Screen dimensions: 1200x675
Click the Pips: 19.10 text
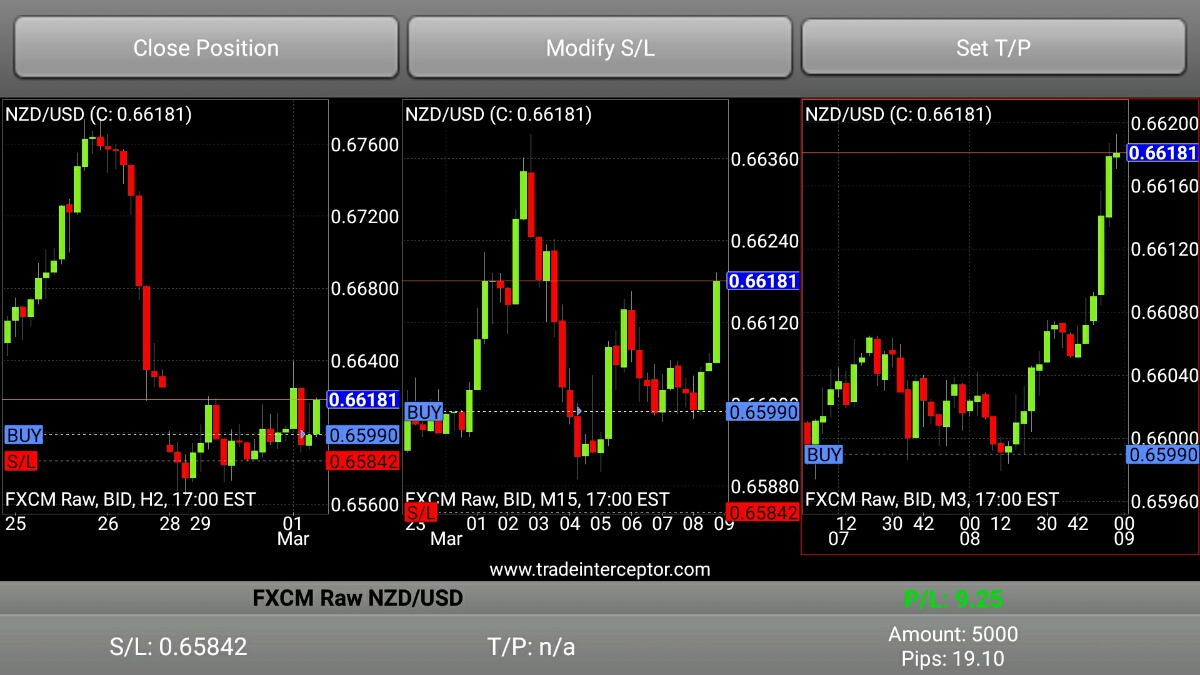953,659
